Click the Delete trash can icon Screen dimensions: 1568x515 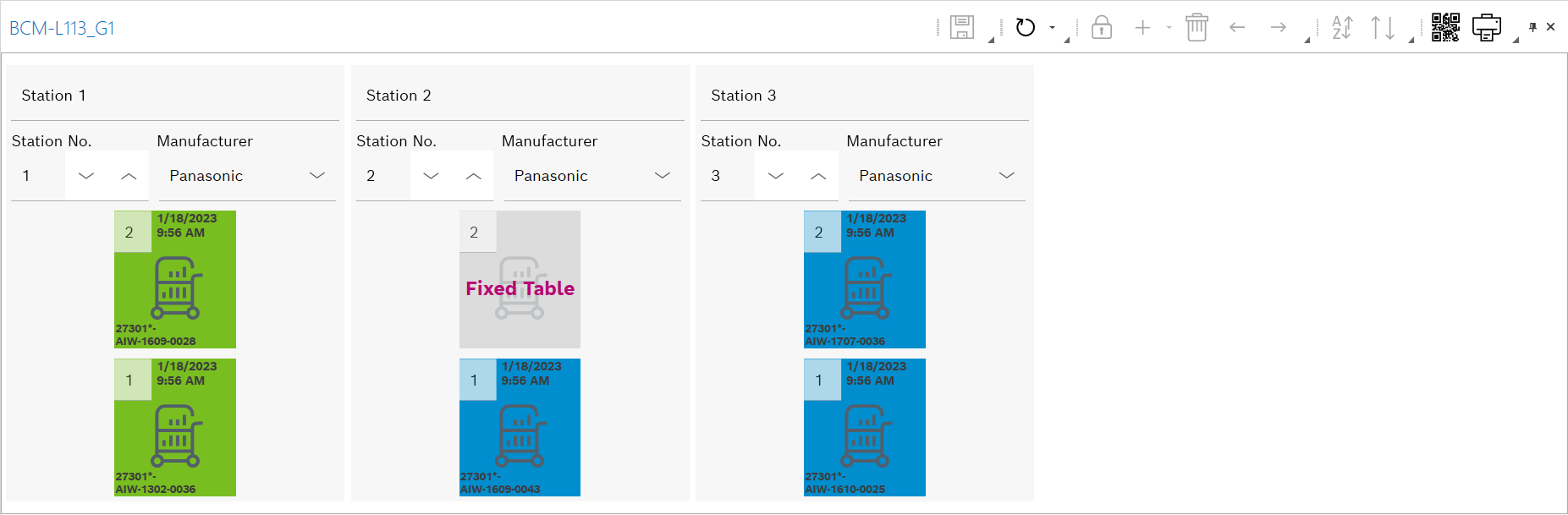pyautogui.click(x=1197, y=28)
